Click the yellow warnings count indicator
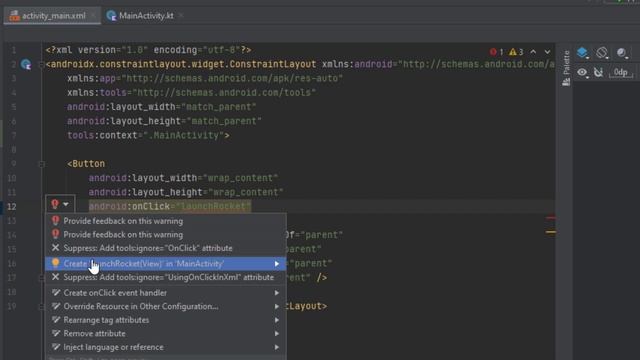The width and height of the screenshot is (640, 360). pos(516,52)
